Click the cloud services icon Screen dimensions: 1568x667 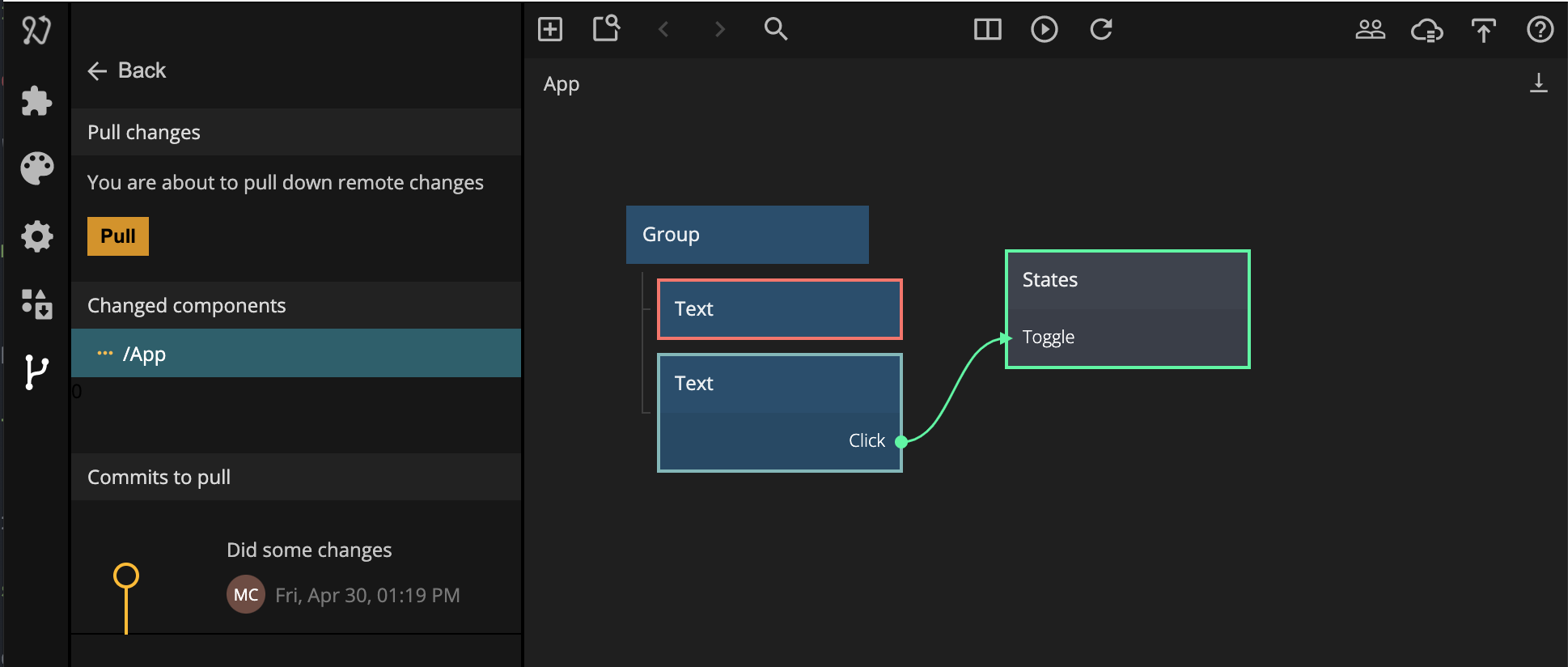click(1426, 31)
